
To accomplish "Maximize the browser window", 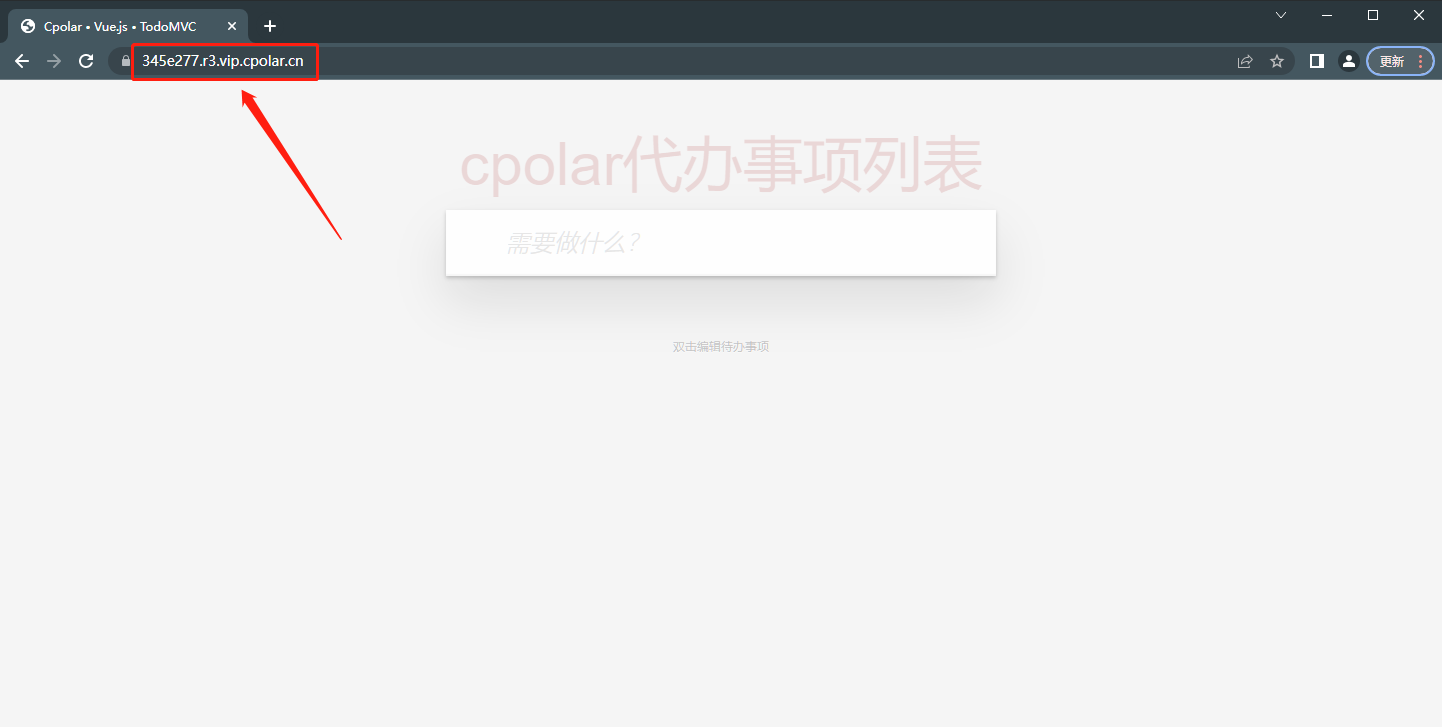I will tap(1373, 15).
